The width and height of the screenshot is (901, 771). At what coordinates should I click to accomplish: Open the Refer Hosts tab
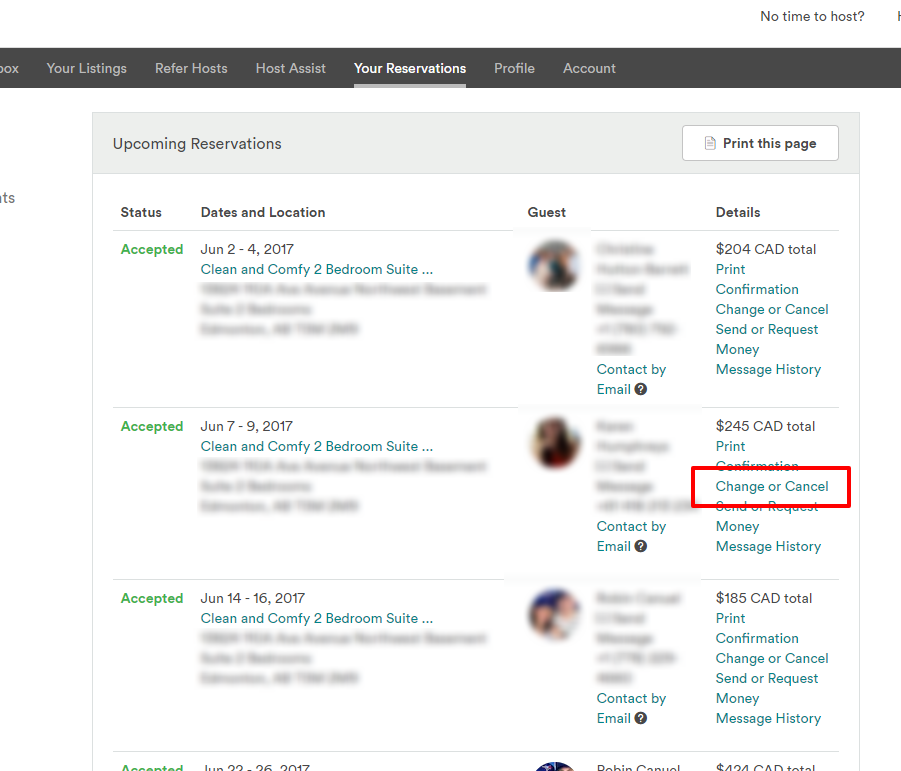point(191,68)
